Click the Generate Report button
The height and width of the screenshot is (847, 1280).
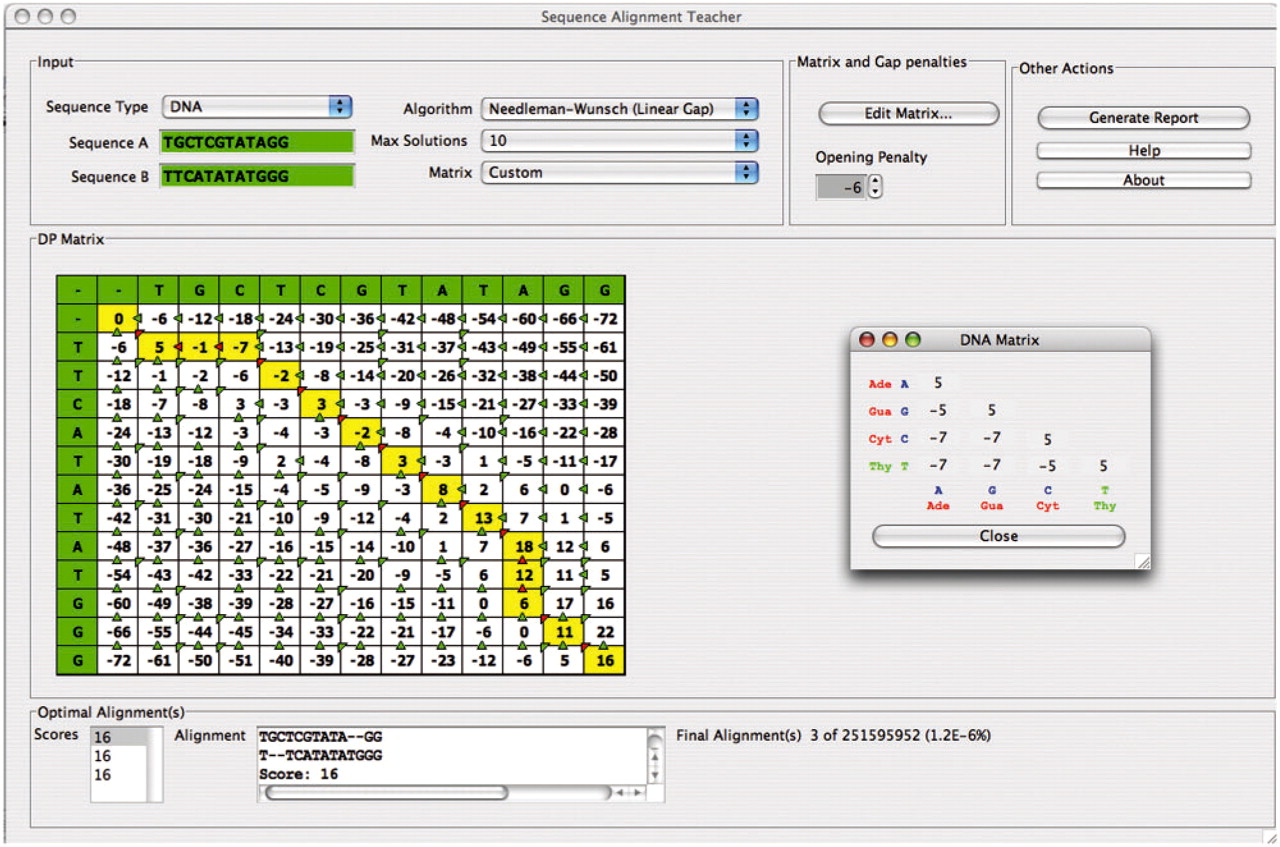(1142, 117)
